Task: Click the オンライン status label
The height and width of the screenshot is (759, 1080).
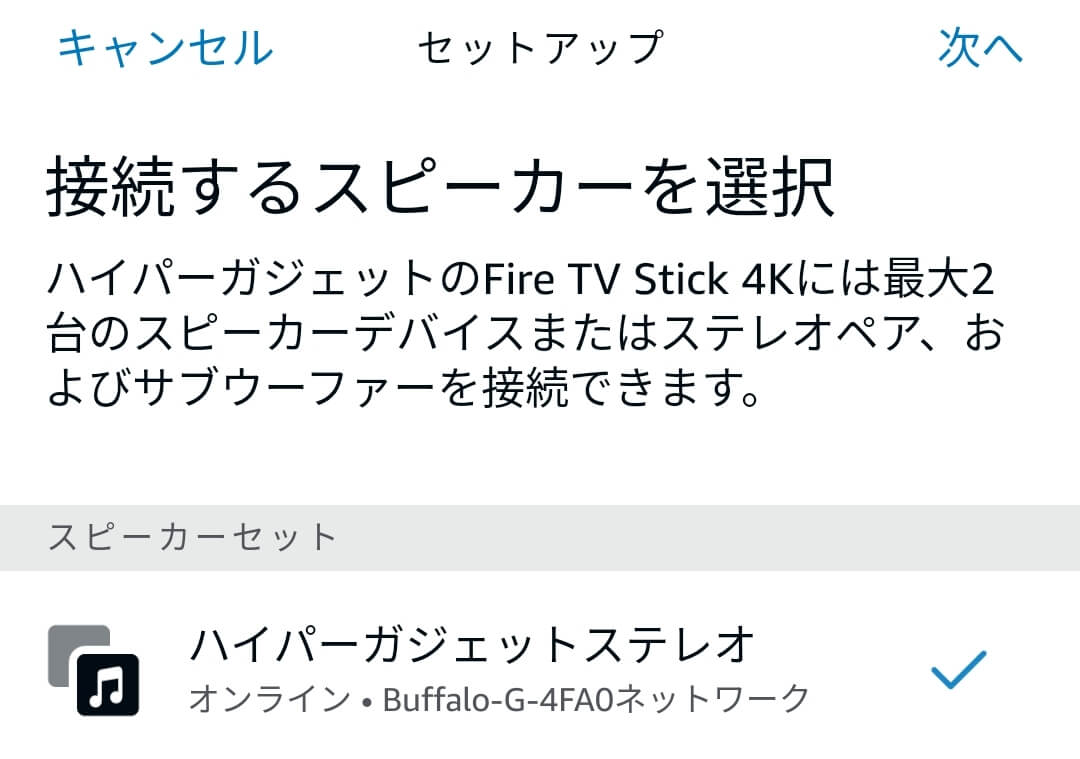Action: pyautogui.click(x=270, y=700)
